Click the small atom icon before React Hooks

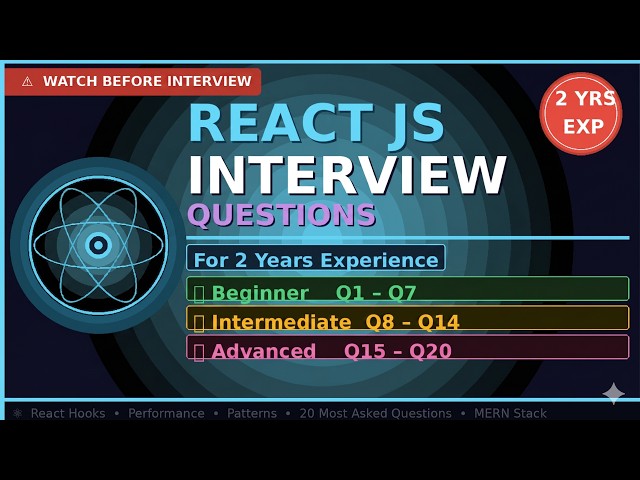tap(17, 413)
